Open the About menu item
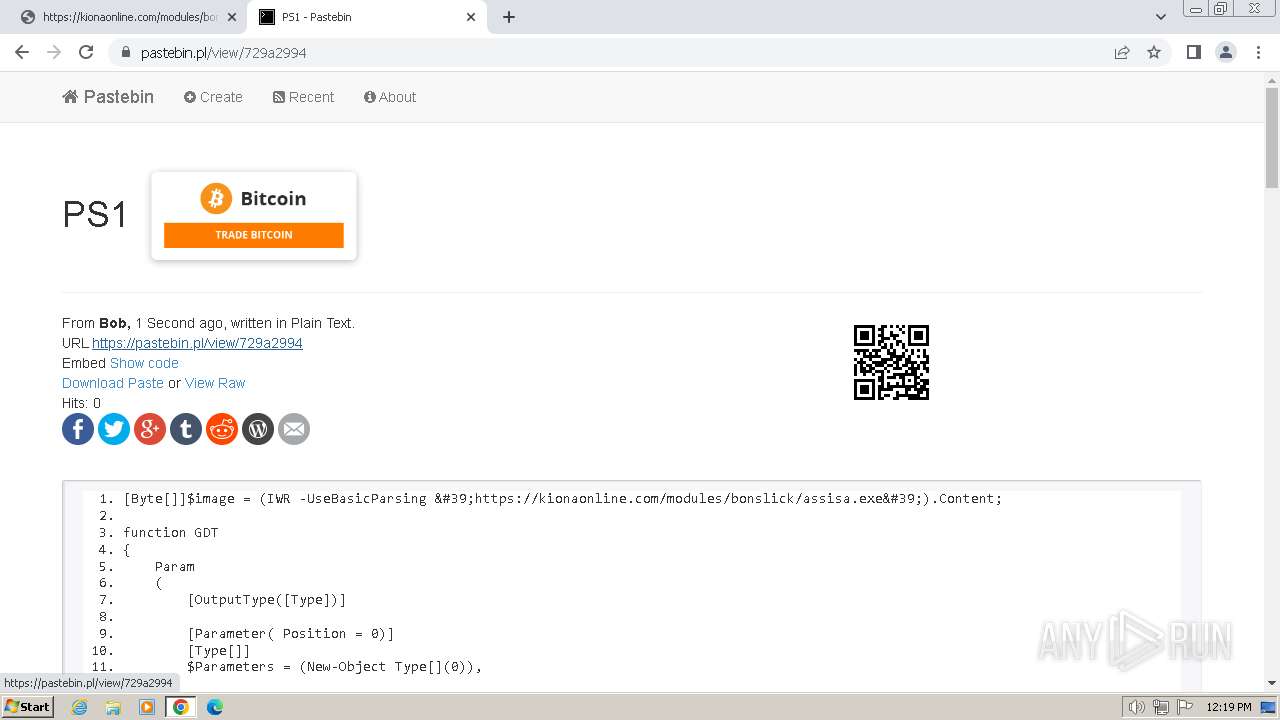 tap(390, 97)
